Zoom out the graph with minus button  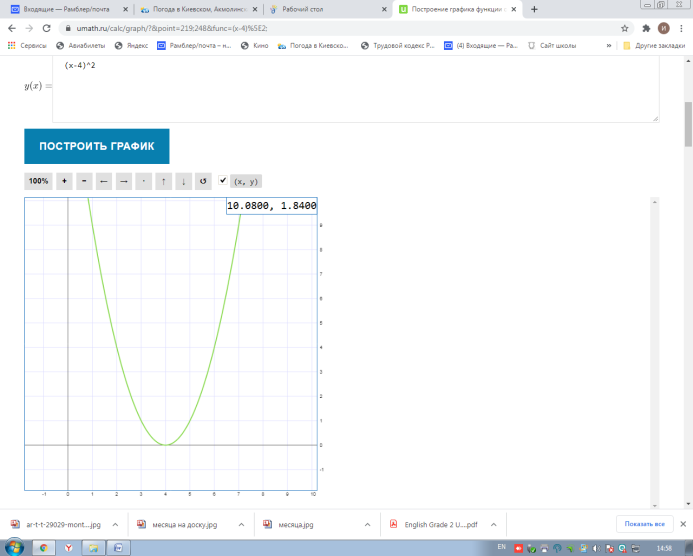[x=84, y=181]
